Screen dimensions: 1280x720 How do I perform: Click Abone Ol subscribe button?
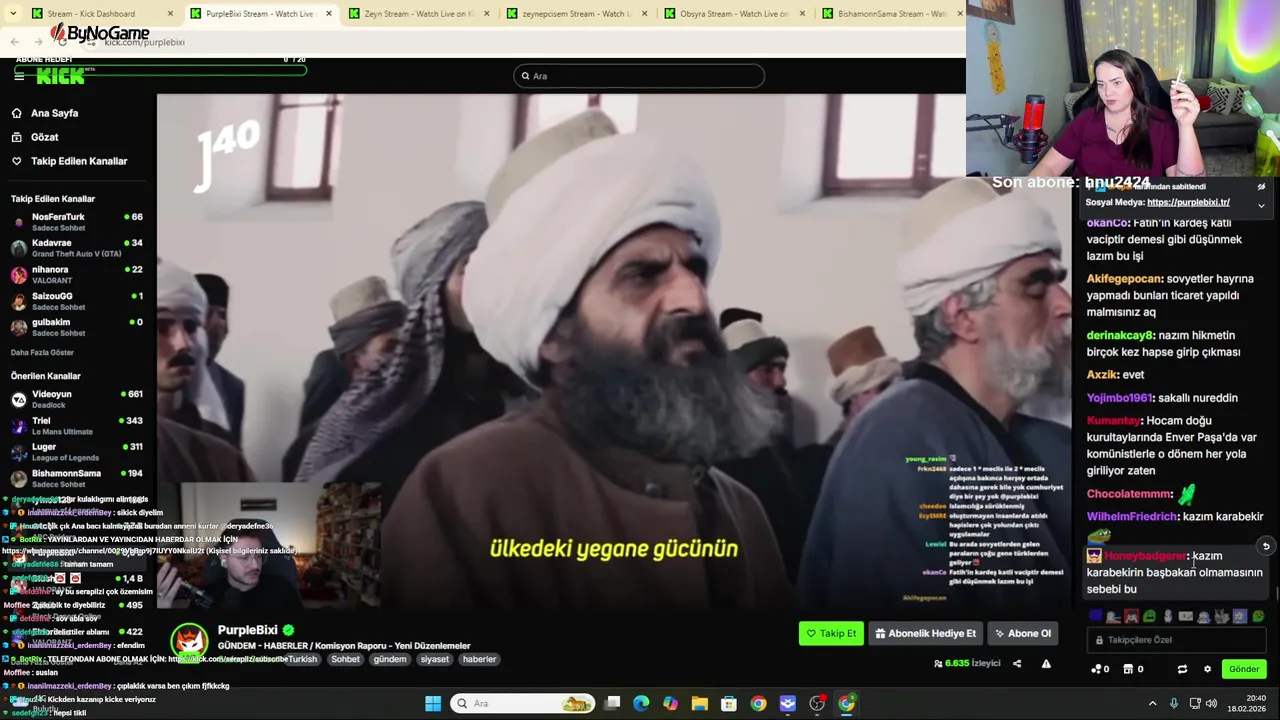1022,633
